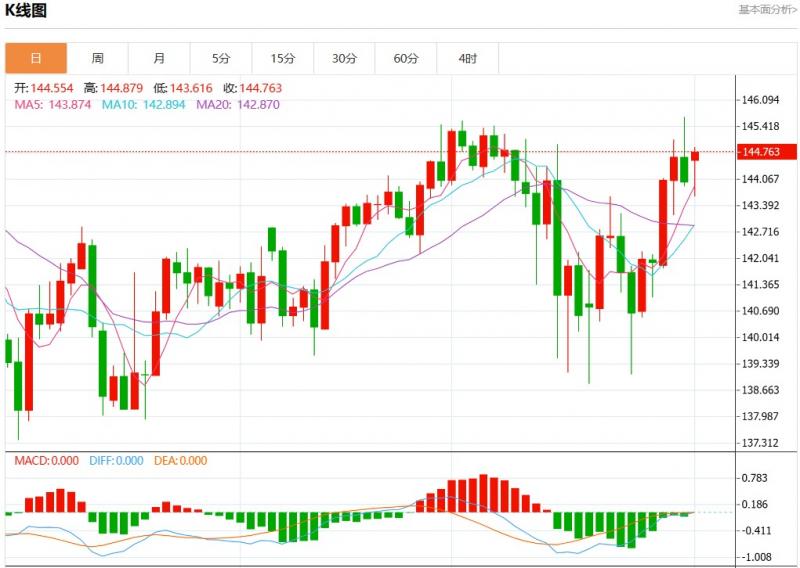Select the 周 weekly chart tab
This screenshot has width=800, height=568.
click(x=98, y=59)
